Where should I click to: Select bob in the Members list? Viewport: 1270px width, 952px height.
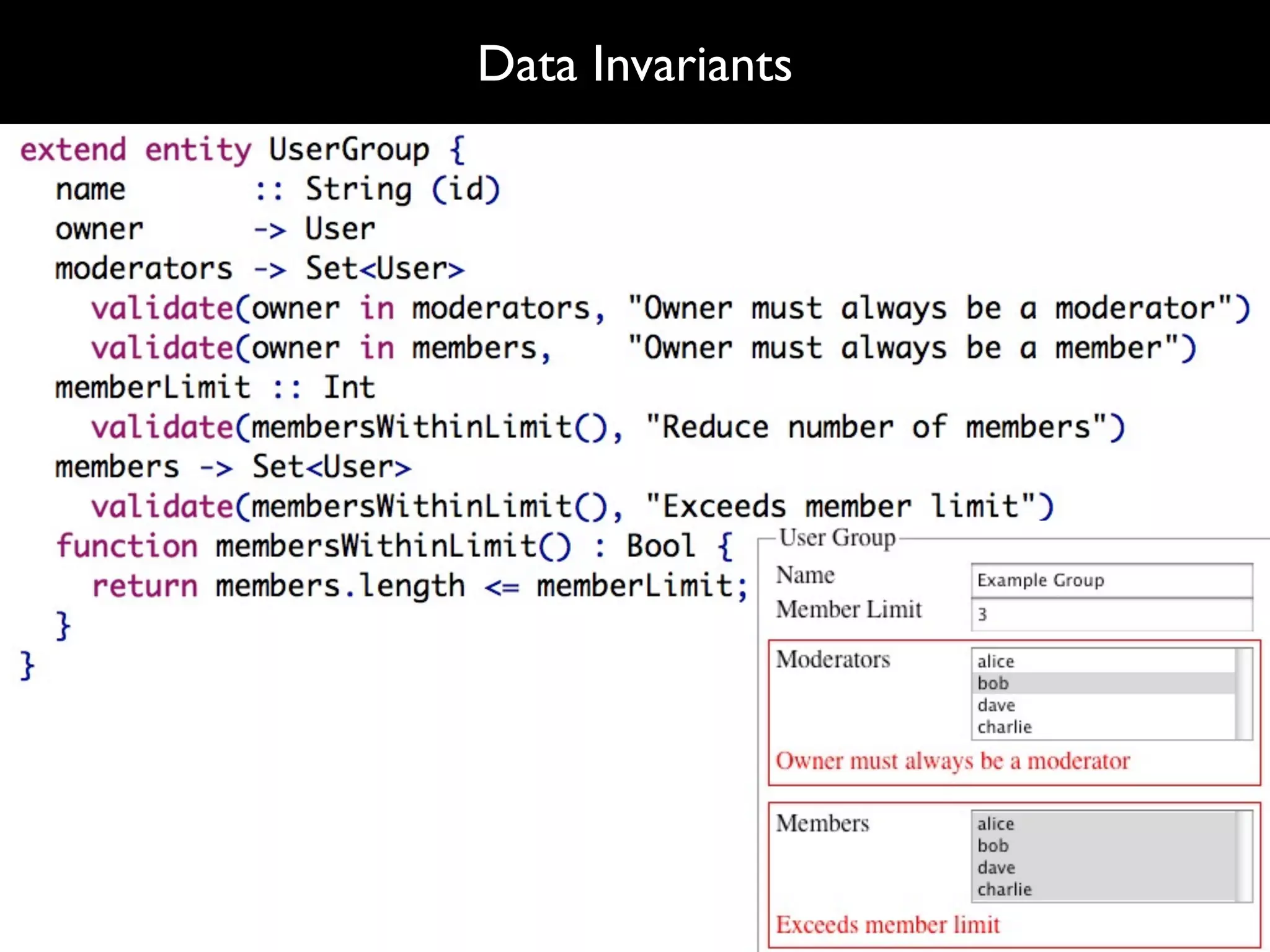(1103, 845)
